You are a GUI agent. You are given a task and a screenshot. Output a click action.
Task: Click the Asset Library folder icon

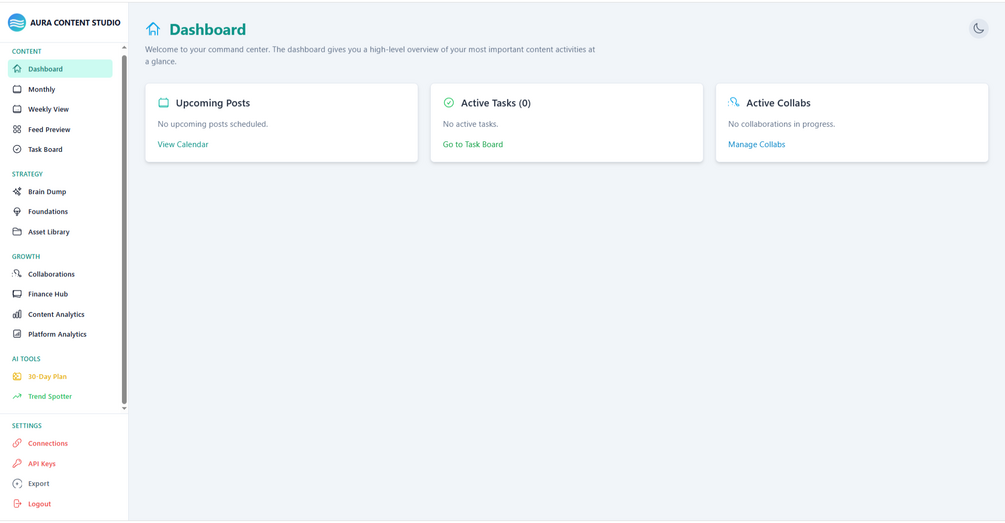click(17, 232)
